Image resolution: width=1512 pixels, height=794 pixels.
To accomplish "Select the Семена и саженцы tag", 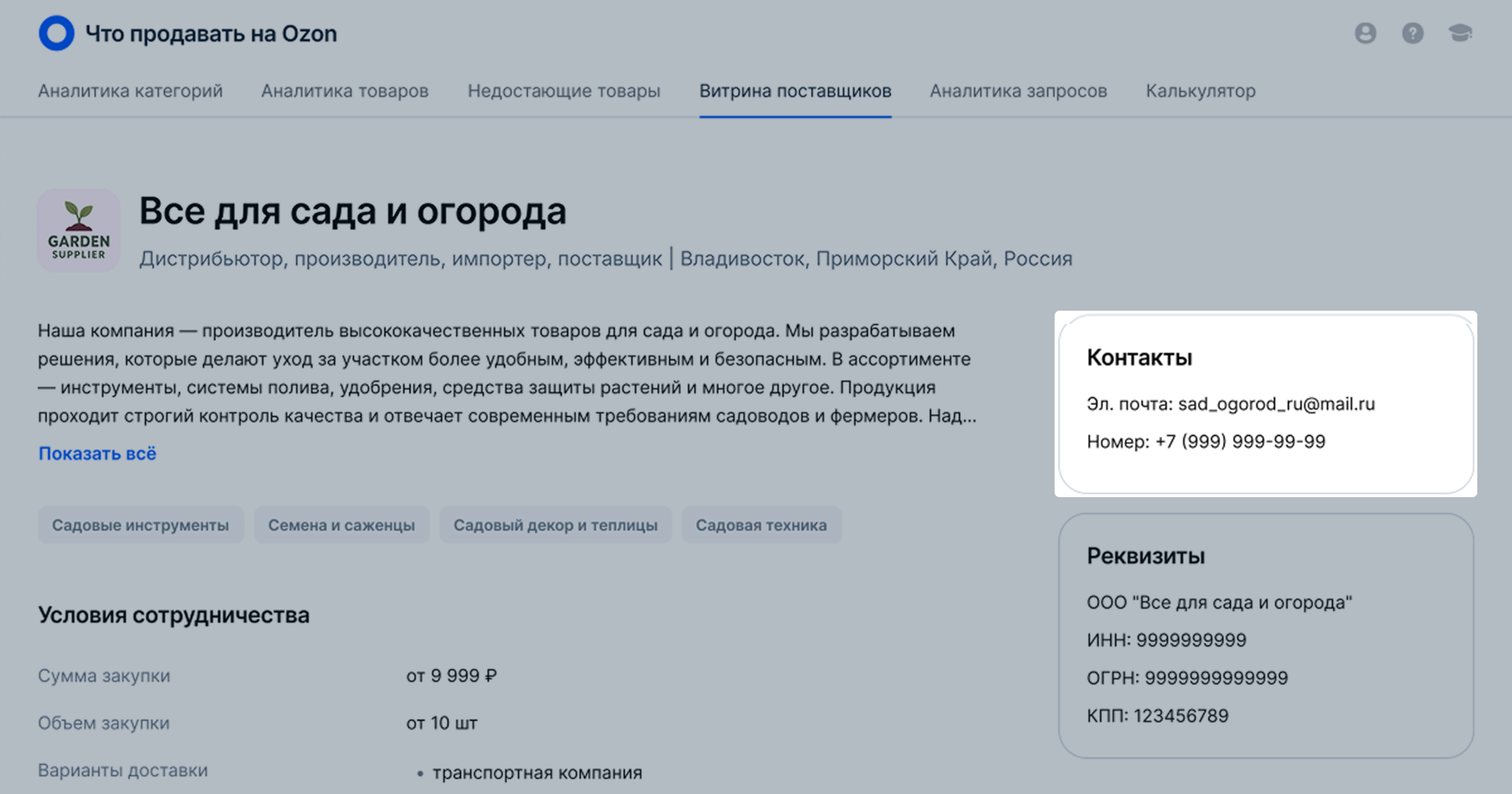I will tap(341, 525).
